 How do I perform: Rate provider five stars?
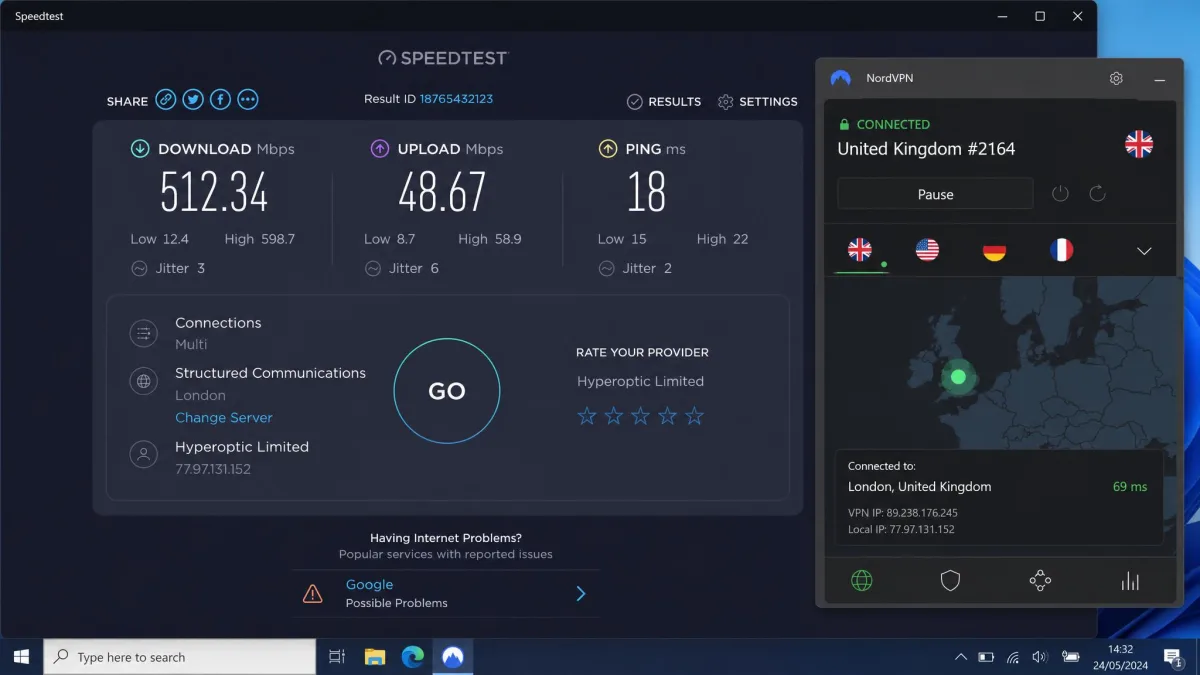coord(694,416)
